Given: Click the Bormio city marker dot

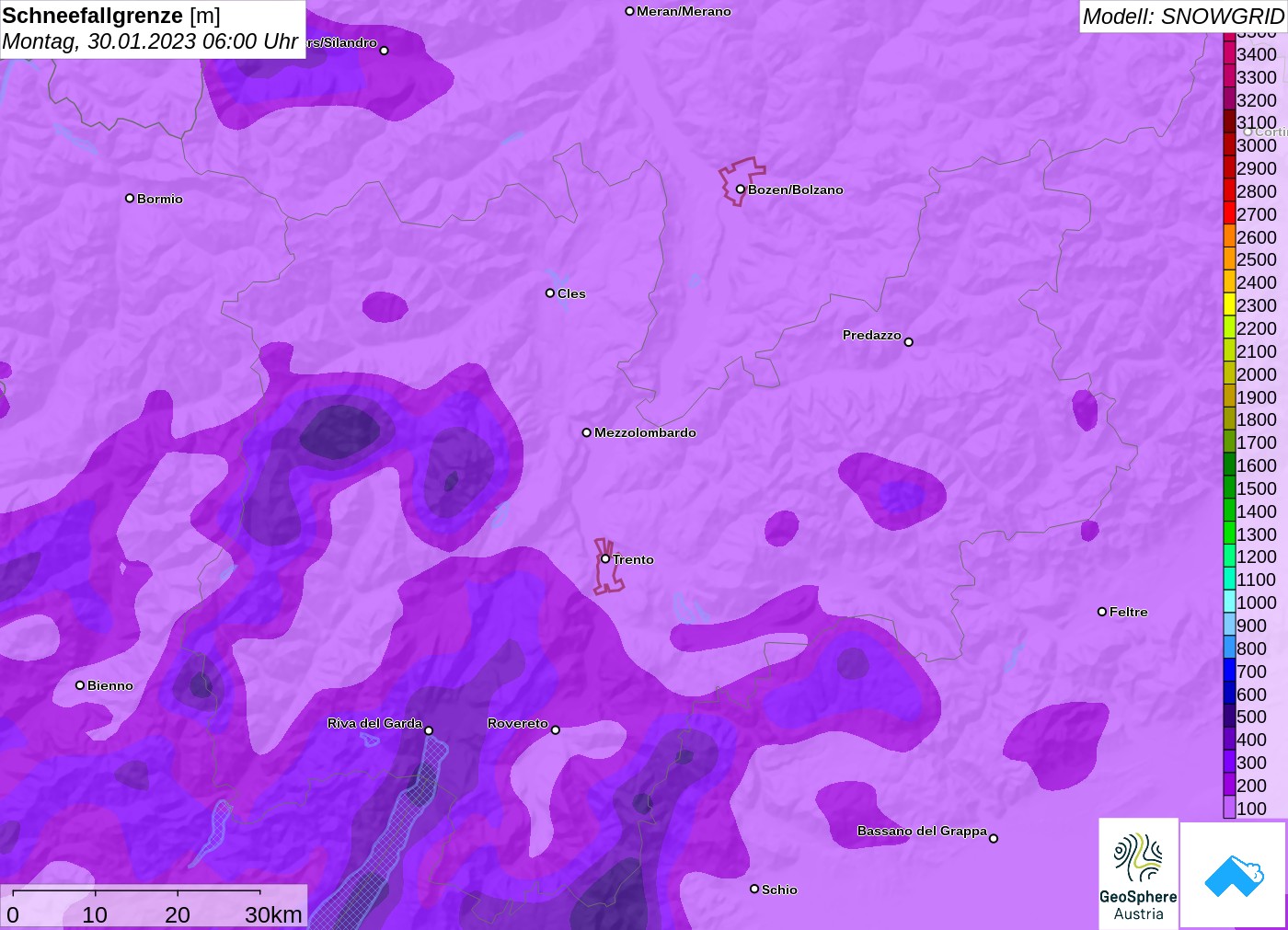Looking at the screenshot, I should click(130, 198).
